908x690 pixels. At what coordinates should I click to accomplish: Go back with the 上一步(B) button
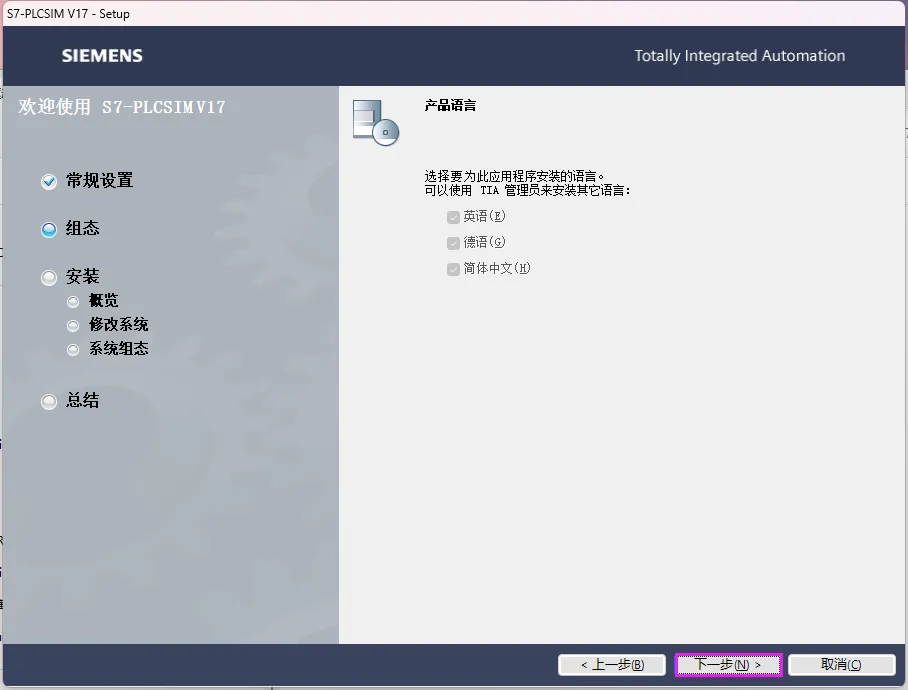[612, 665]
